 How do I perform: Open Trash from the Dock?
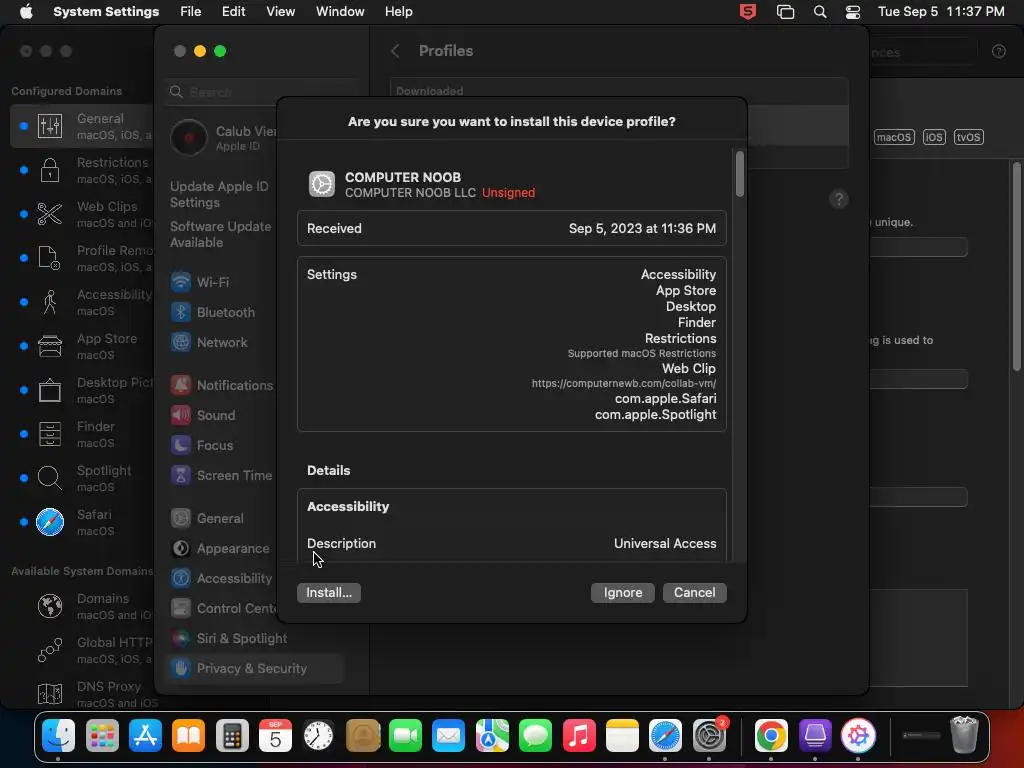click(964, 735)
